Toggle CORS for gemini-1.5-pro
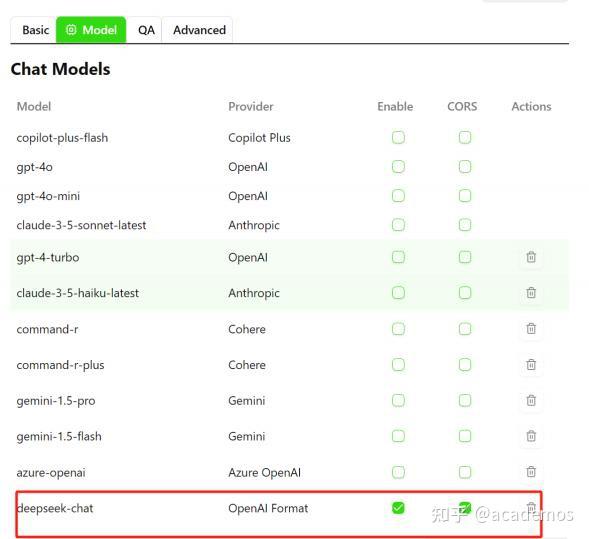Image resolution: width=589 pixels, height=539 pixels. 465,400
